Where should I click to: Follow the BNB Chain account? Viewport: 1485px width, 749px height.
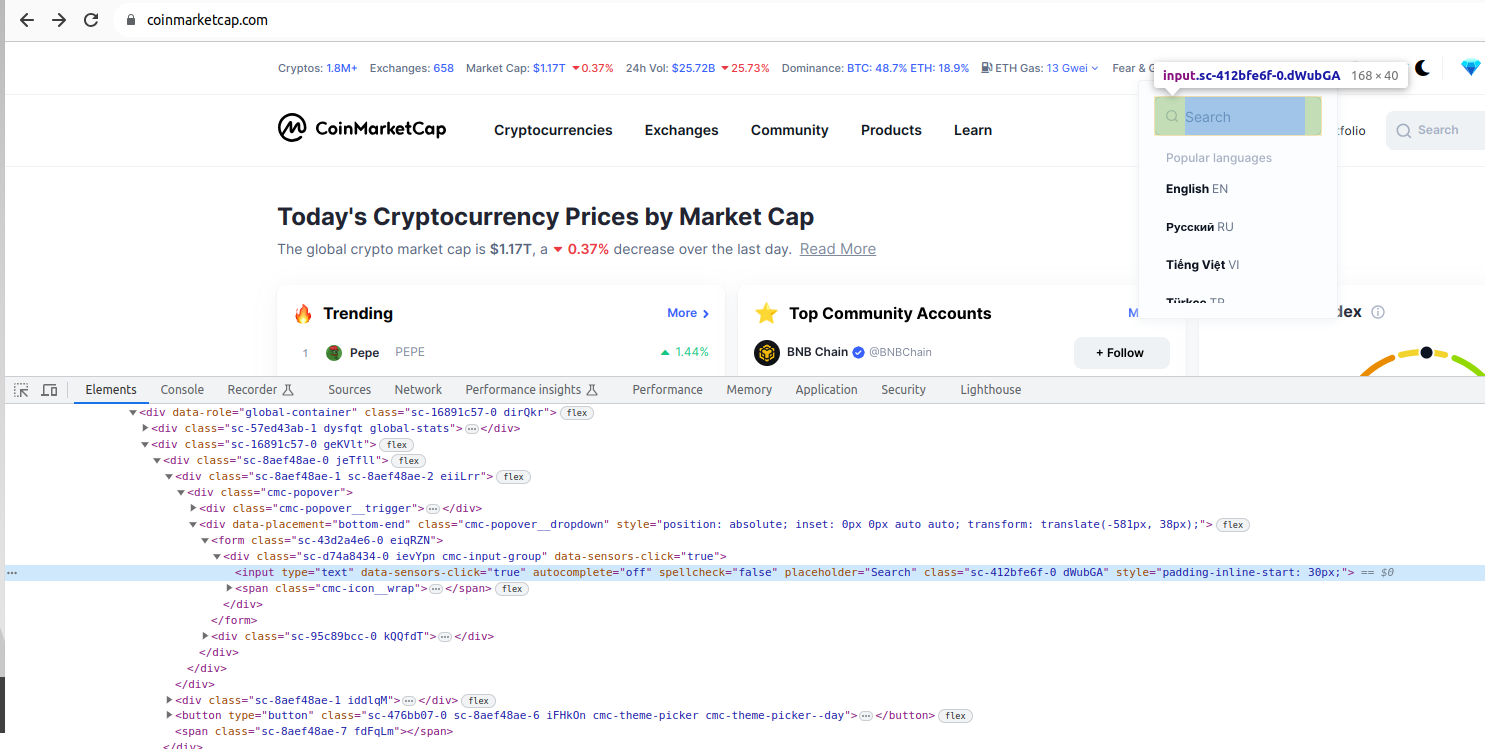pos(1121,352)
